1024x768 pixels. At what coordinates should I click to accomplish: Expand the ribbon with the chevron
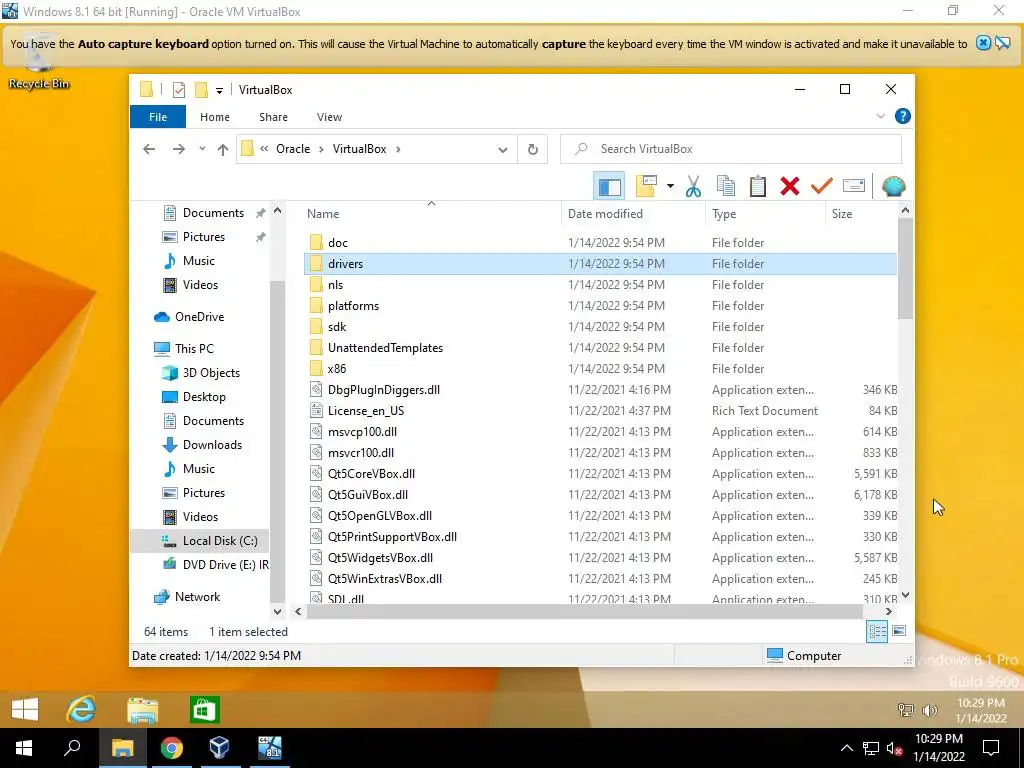880,116
